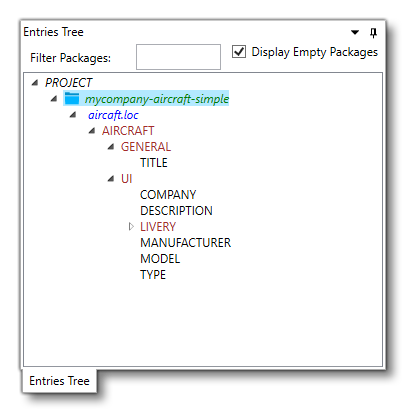Collapse the aircaft.loc file node

point(73,115)
